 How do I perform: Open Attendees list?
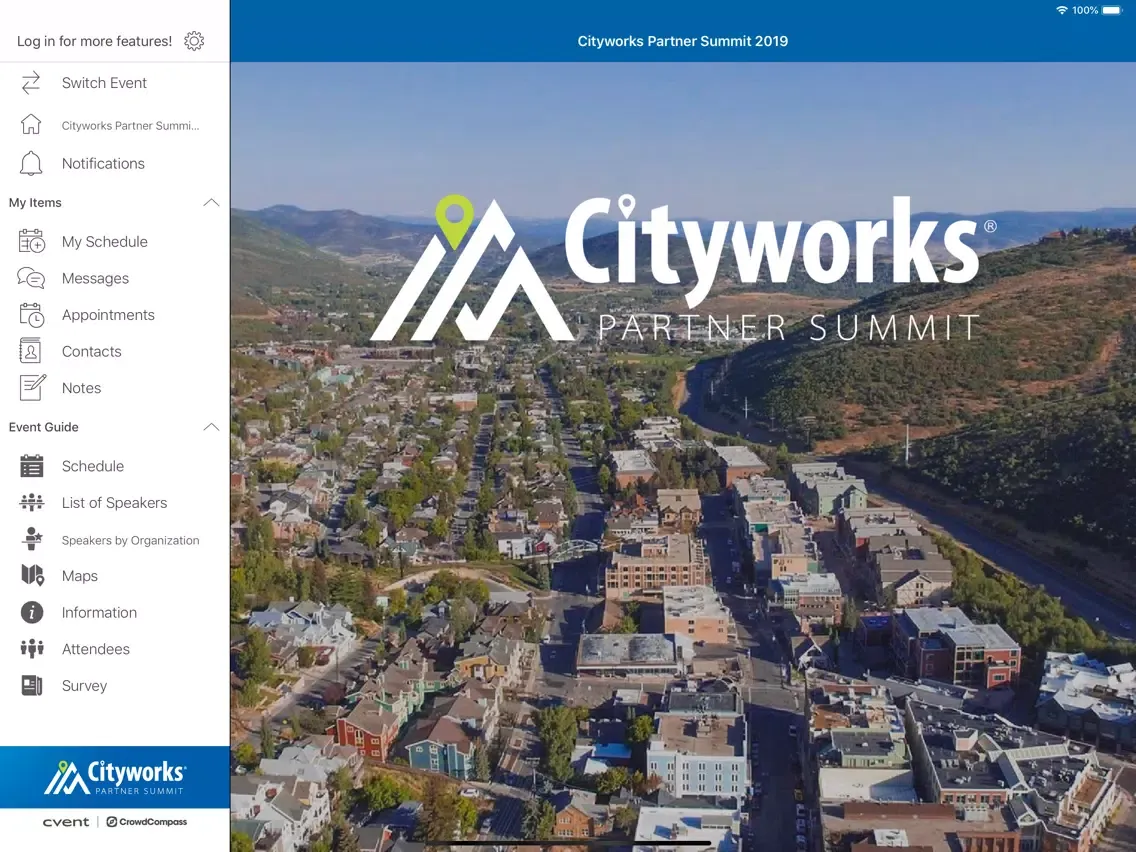pyautogui.click(x=115, y=649)
